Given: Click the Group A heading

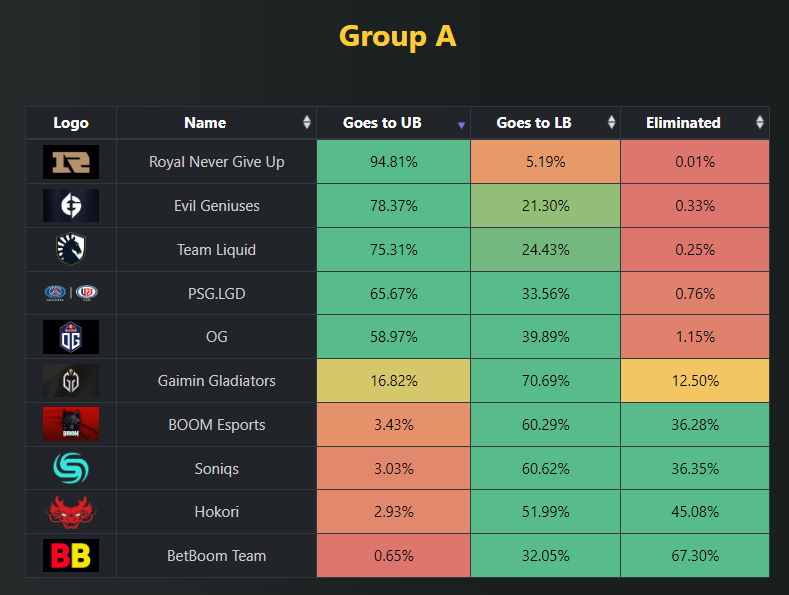Looking at the screenshot, I should 397,36.
